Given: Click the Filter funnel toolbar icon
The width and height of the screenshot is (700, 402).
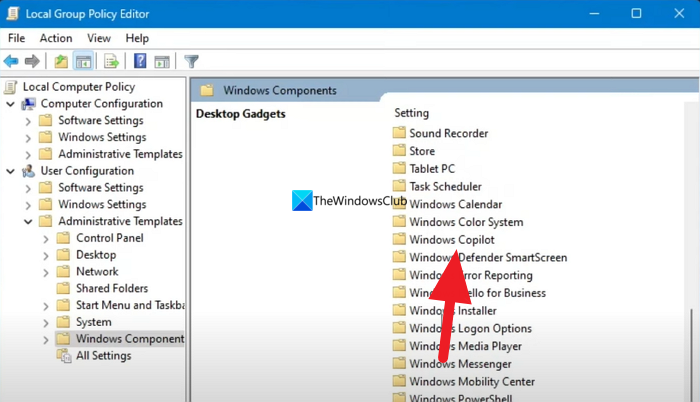Looking at the screenshot, I should (x=192, y=61).
